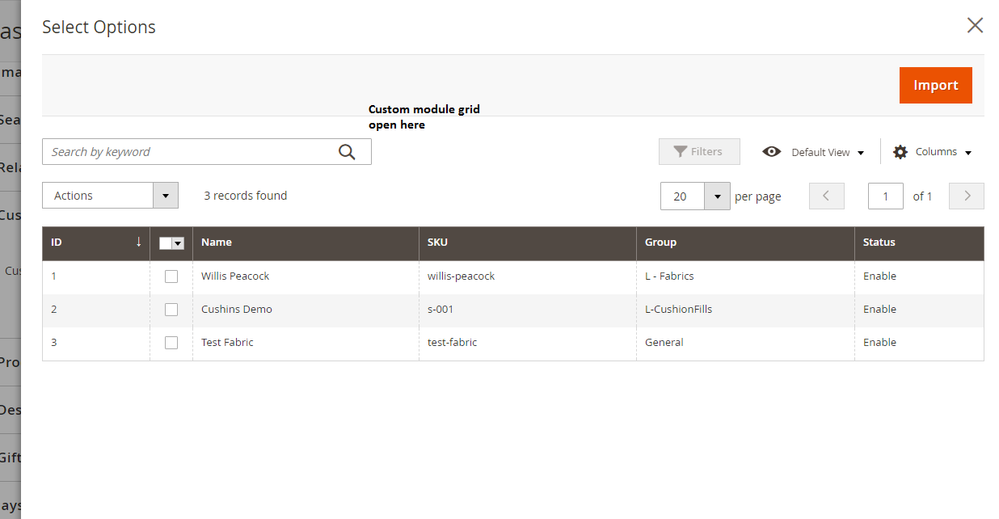
Task: Select the Cushins Demo row checkbox
Action: (x=171, y=310)
